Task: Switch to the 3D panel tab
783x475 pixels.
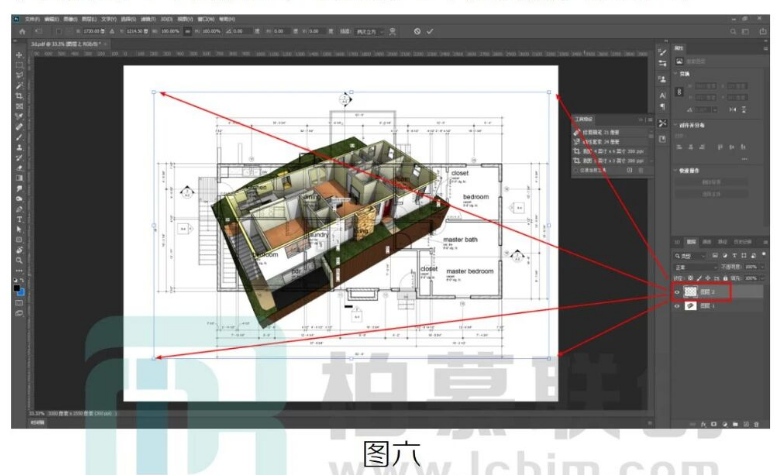Action: [678, 242]
